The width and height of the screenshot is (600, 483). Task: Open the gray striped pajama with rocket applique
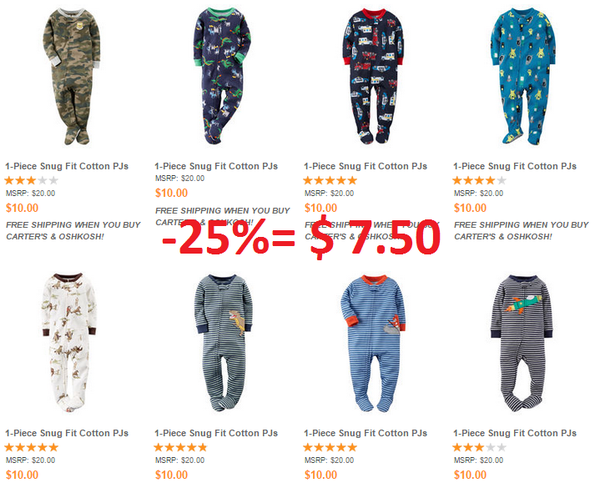coord(522,343)
